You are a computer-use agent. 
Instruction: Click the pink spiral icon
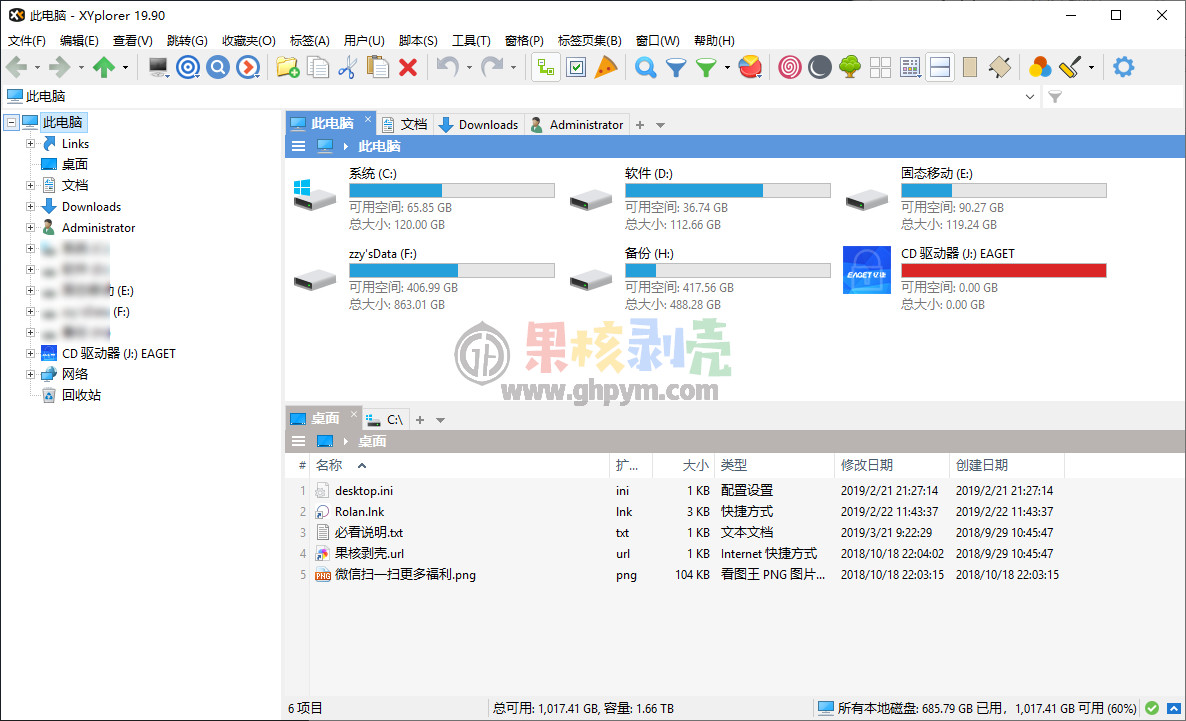pyautogui.click(x=790, y=67)
